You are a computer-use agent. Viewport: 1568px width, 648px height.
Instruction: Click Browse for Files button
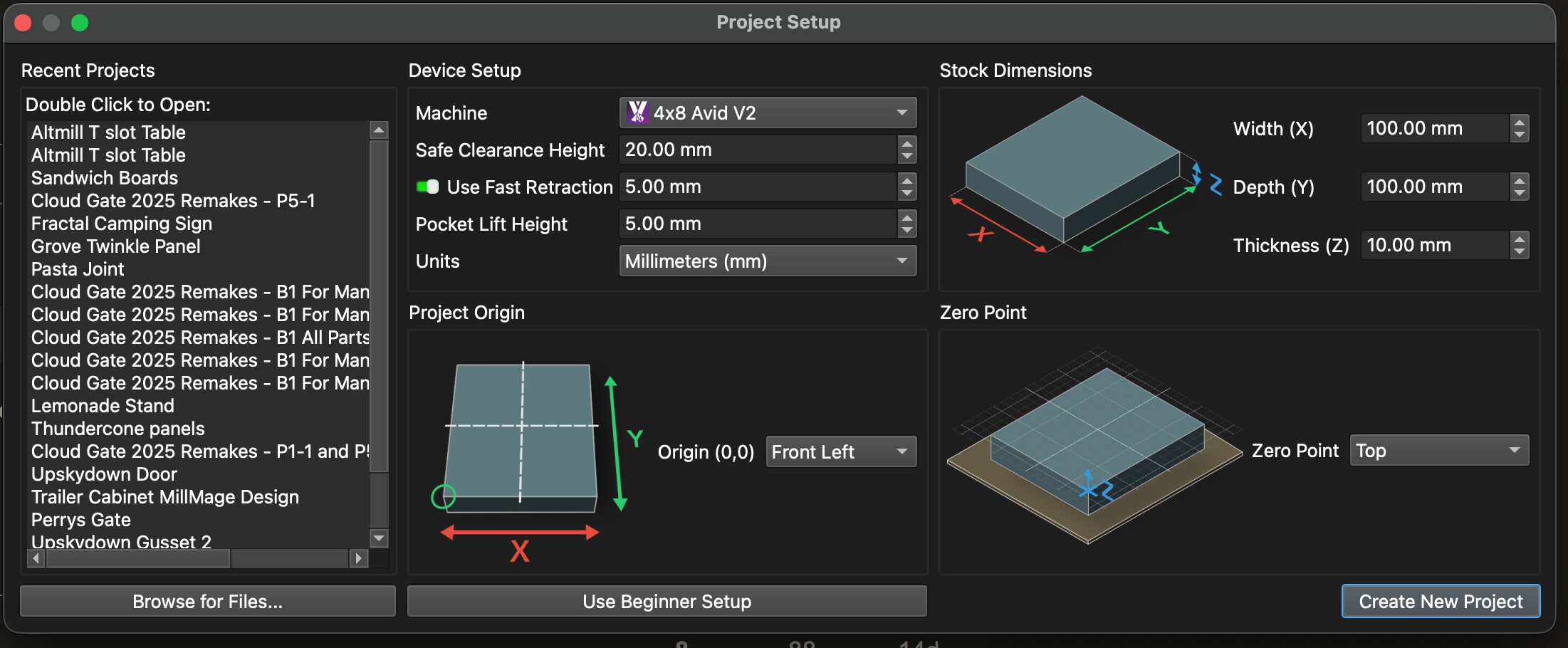click(207, 602)
